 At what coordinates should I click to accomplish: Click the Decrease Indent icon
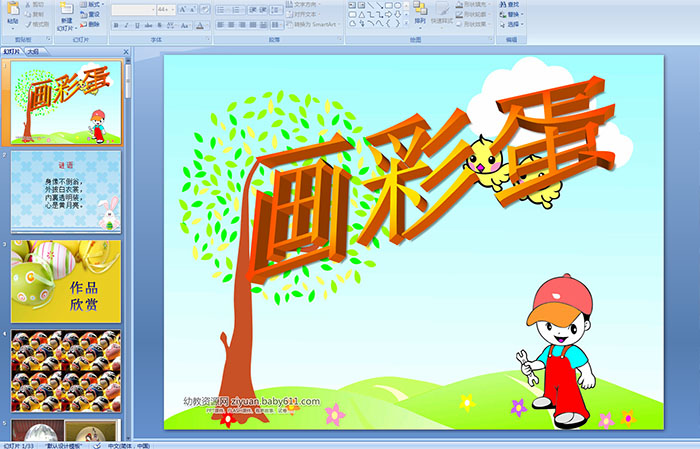(x=253, y=9)
